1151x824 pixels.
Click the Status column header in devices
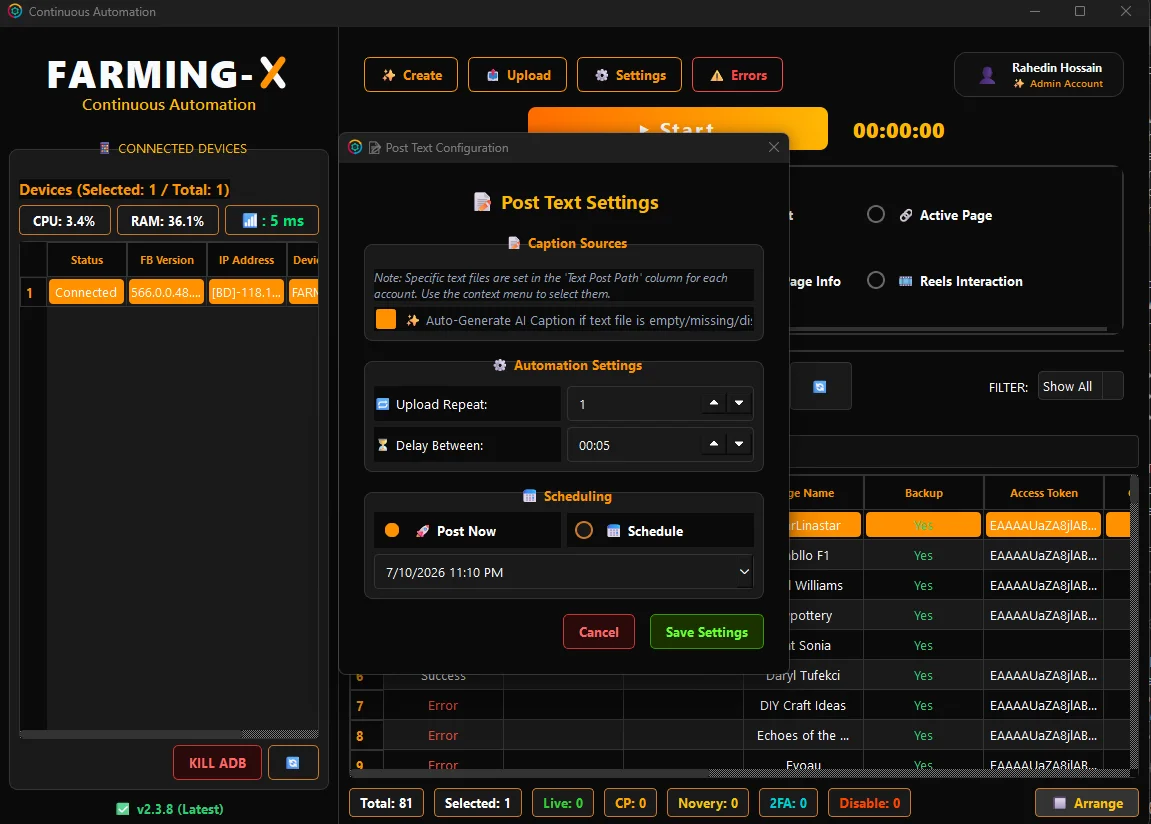pyautogui.click(x=87, y=260)
